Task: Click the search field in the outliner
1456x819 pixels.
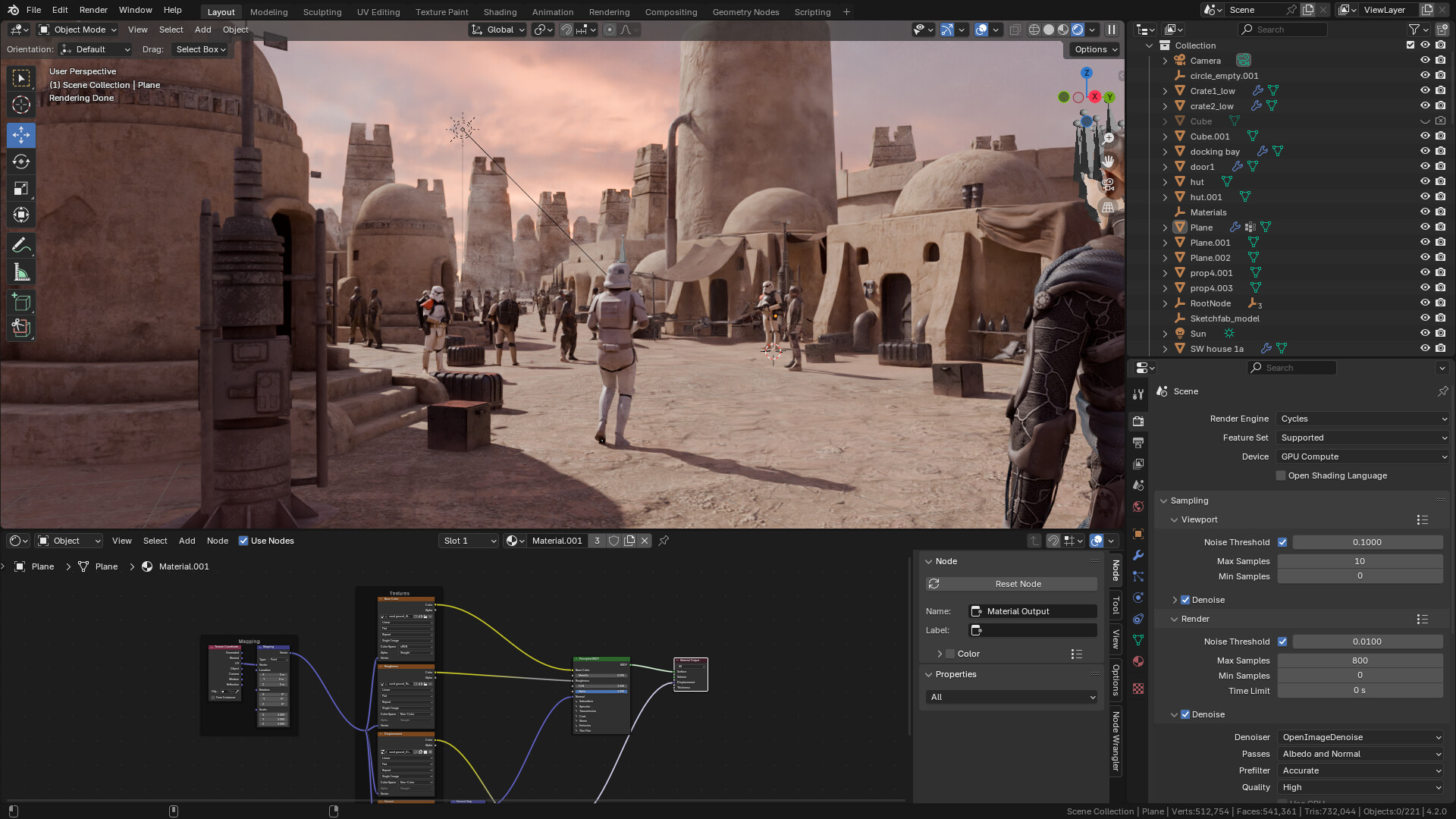Action: click(1282, 29)
